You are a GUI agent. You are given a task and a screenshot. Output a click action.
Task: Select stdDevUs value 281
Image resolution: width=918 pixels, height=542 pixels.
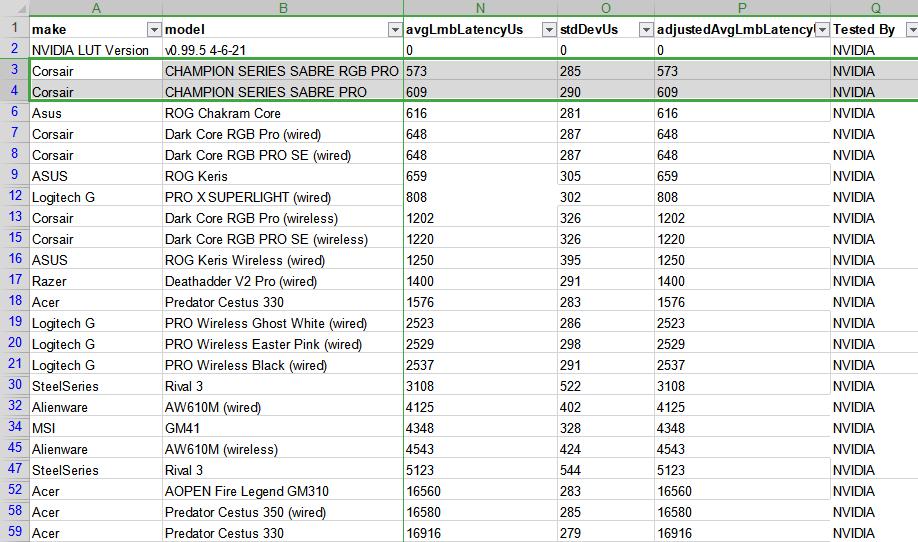[606, 114]
